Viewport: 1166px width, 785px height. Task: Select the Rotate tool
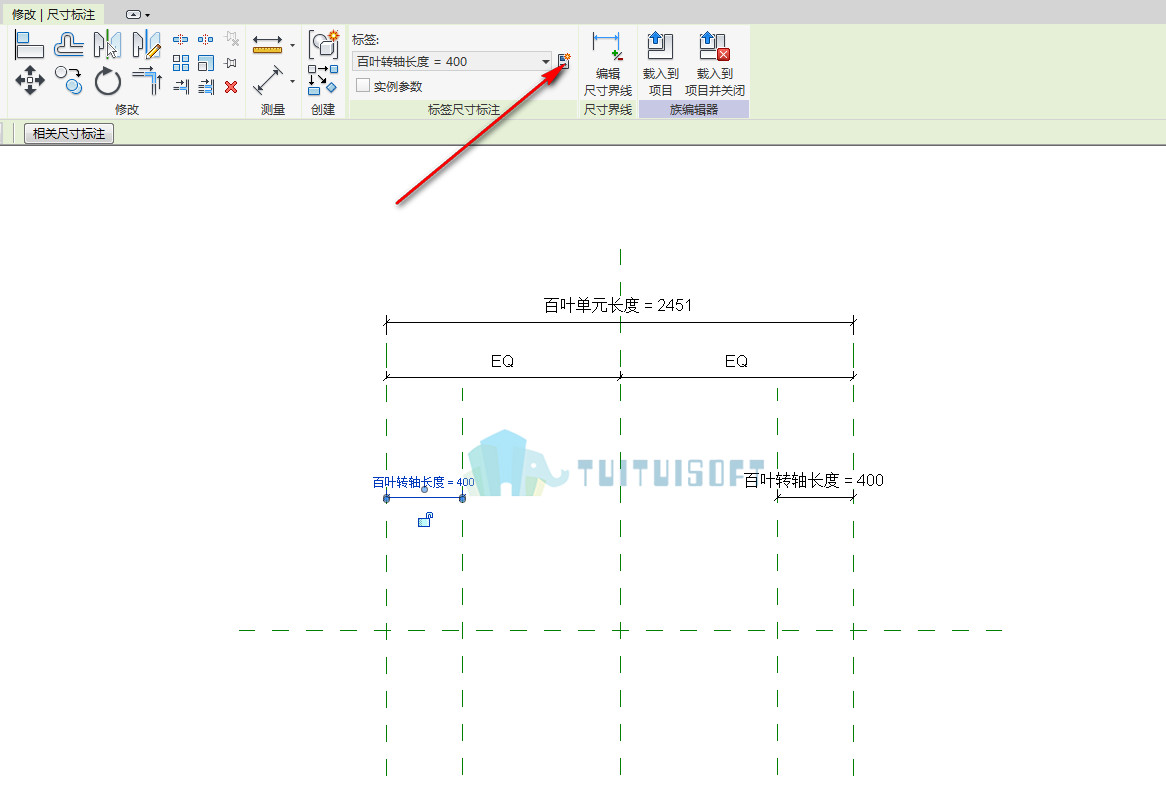point(107,80)
